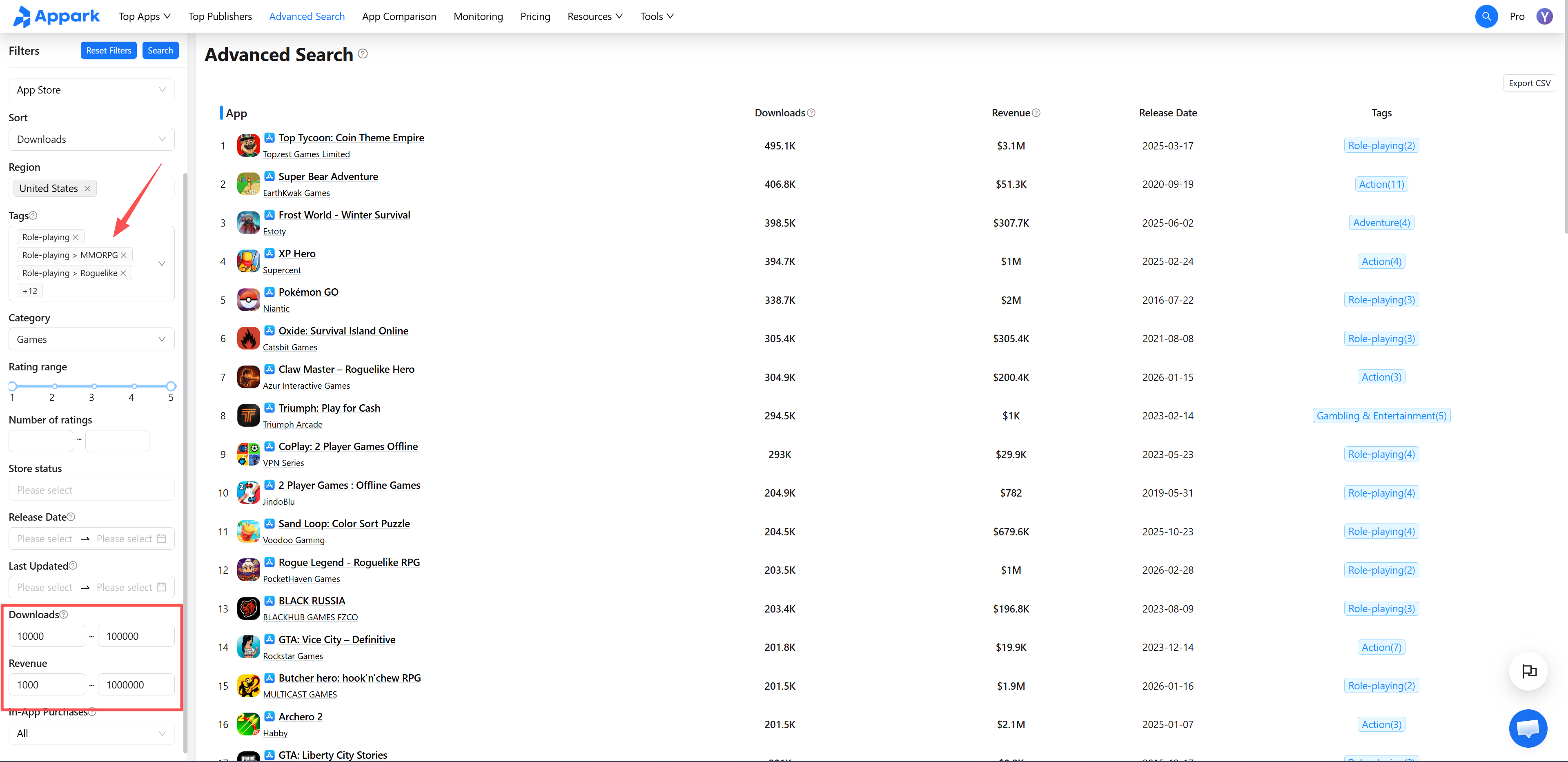Click the rating range slider right handle
This screenshot has width=1568, height=762.
click(x=171, y=386)
